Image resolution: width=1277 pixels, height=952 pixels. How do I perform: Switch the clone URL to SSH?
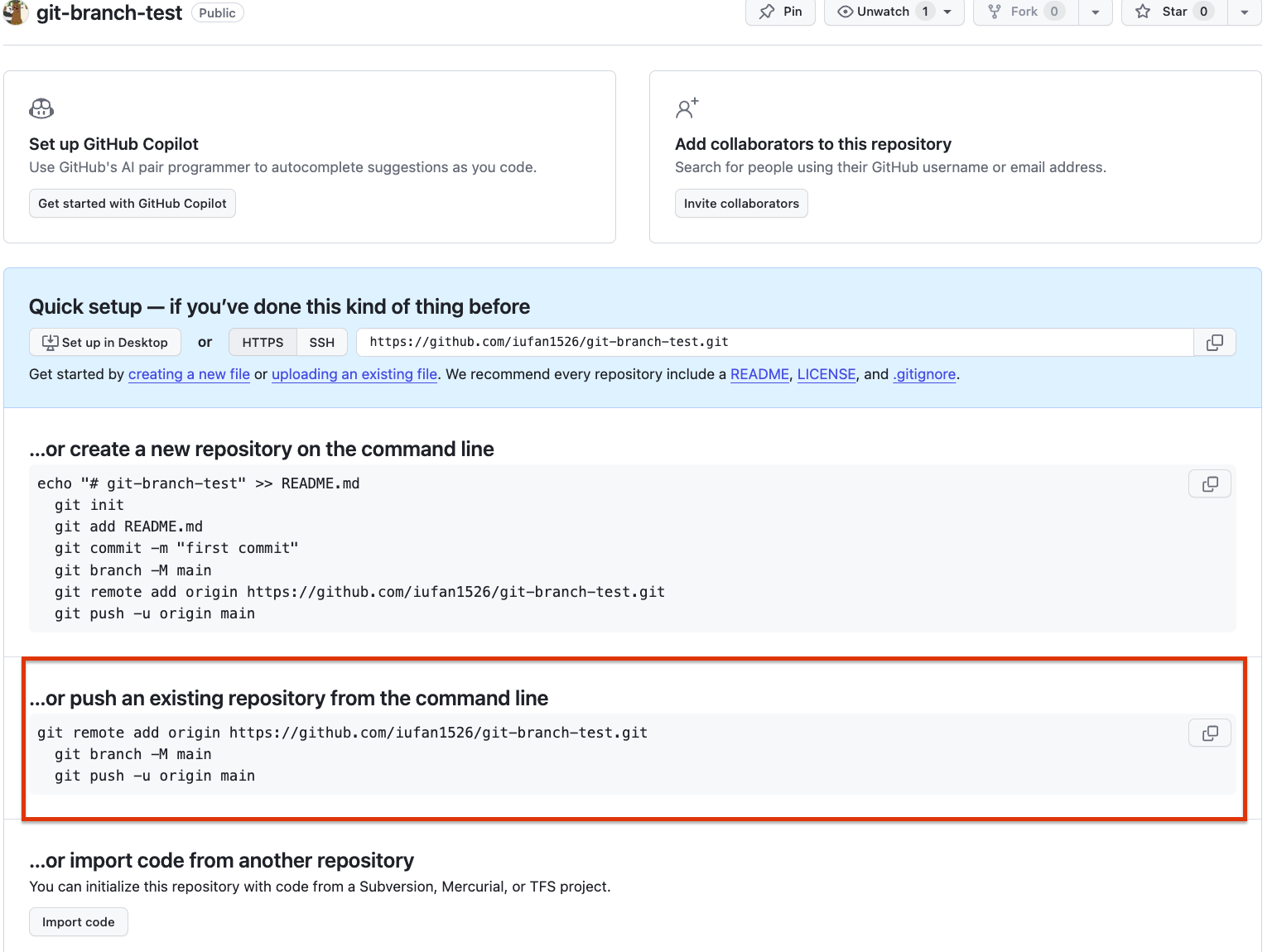321,343
